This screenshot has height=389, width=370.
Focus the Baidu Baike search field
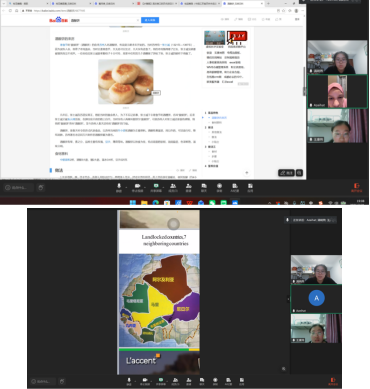[104, 20]
